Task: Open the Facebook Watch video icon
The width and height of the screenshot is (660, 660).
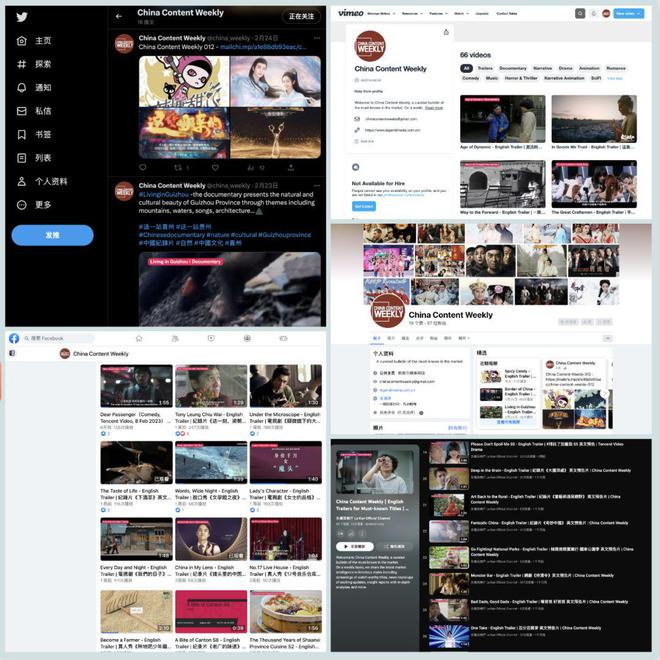Action: coord(211,338)
